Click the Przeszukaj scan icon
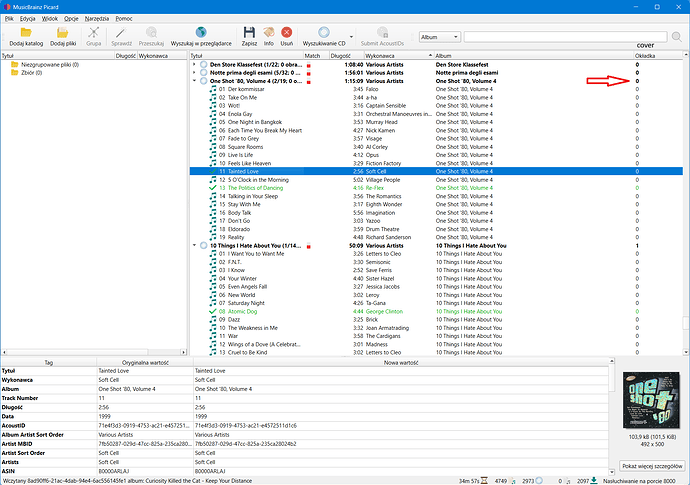 (151, 33)
